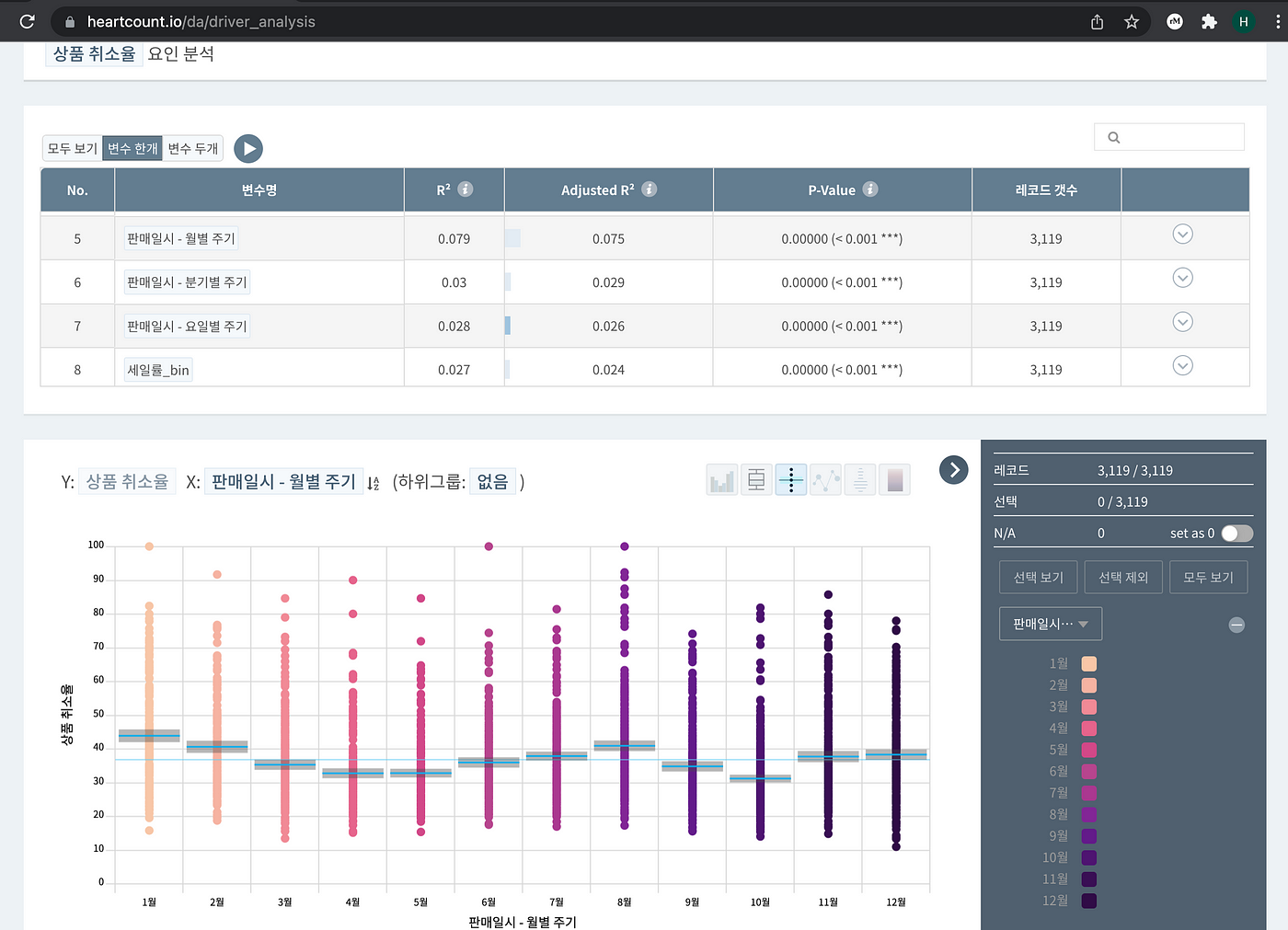Expand the 세일률_bin row chevron
This screenshot has width=1288, height=930.
1183,366
